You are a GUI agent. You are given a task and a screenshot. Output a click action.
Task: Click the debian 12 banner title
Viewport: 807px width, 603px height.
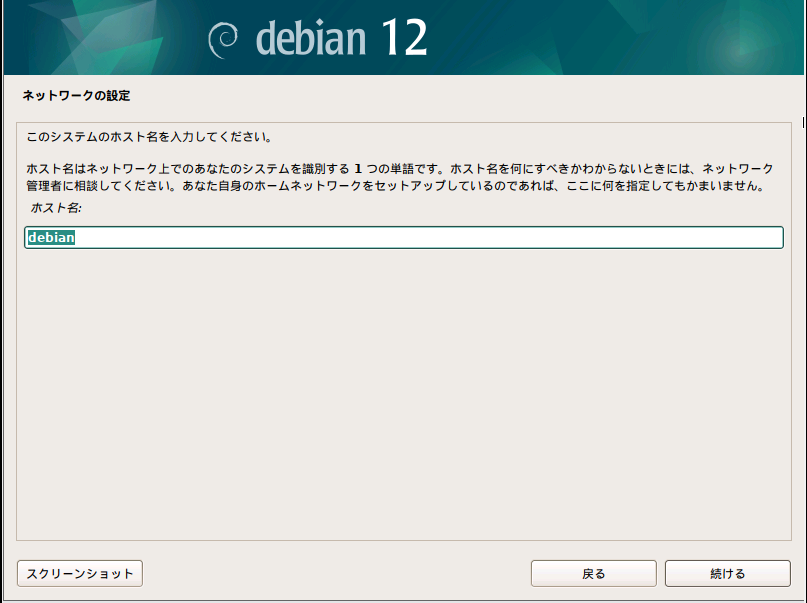(341, 38)
